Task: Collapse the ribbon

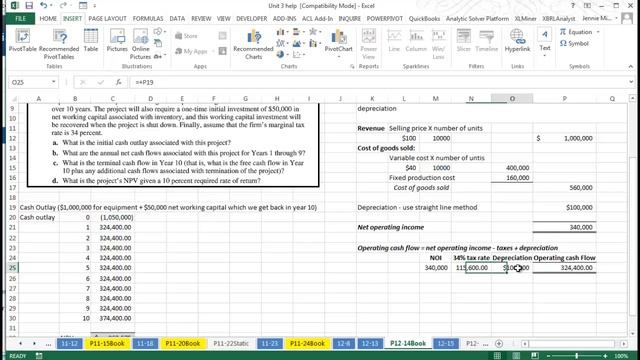Action: 631,66
